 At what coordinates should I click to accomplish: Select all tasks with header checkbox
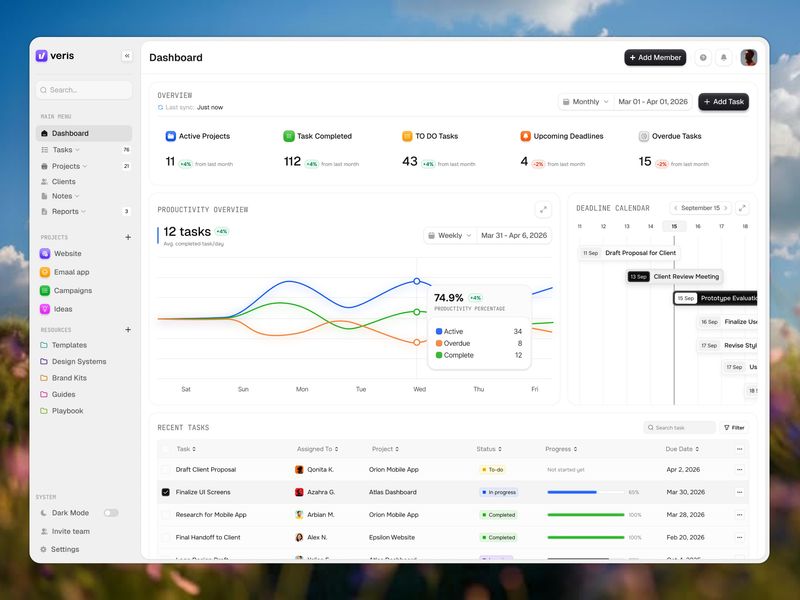(165, 449)
